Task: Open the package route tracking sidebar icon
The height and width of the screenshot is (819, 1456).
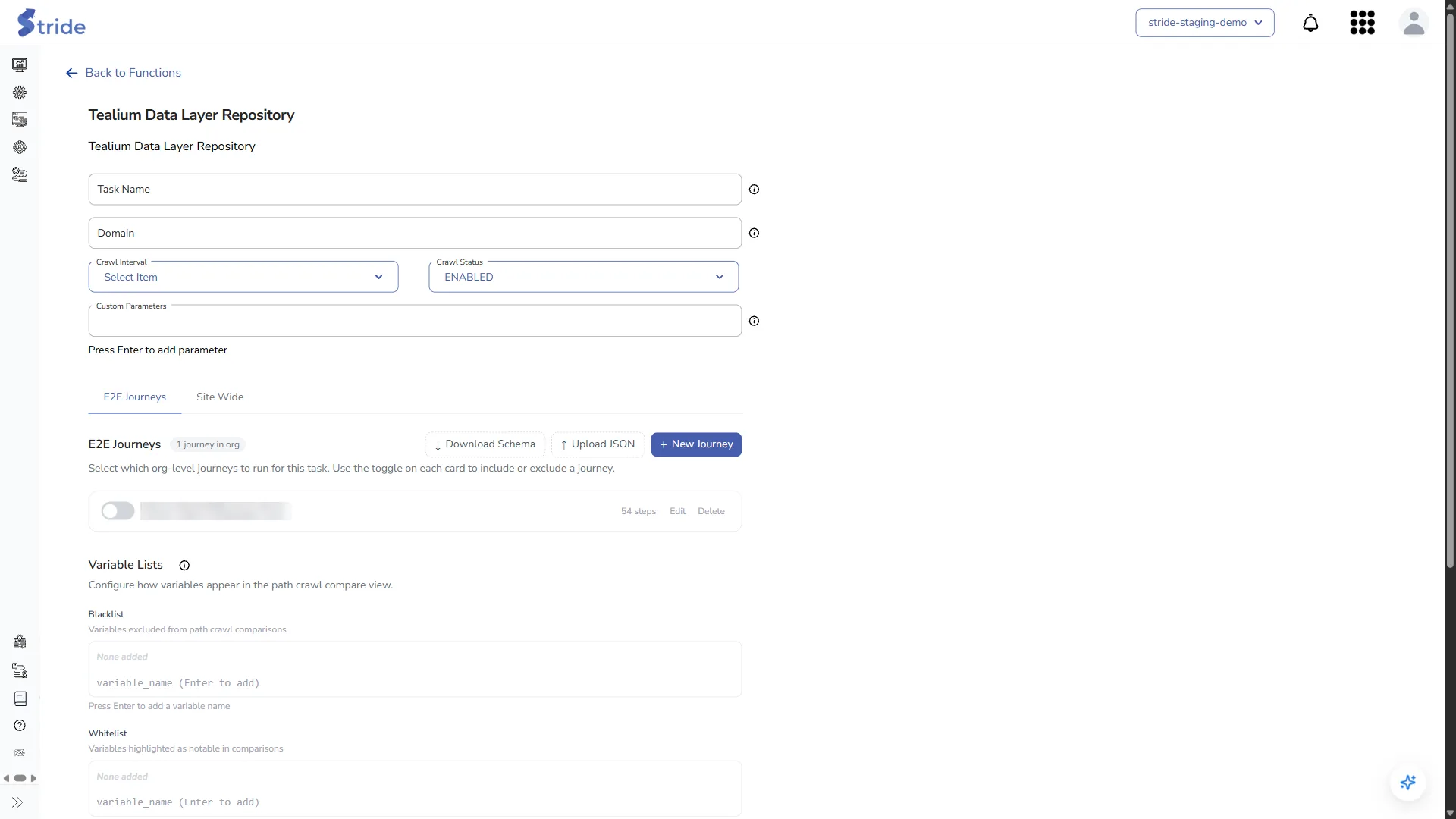Action: (x=20, y=670)
